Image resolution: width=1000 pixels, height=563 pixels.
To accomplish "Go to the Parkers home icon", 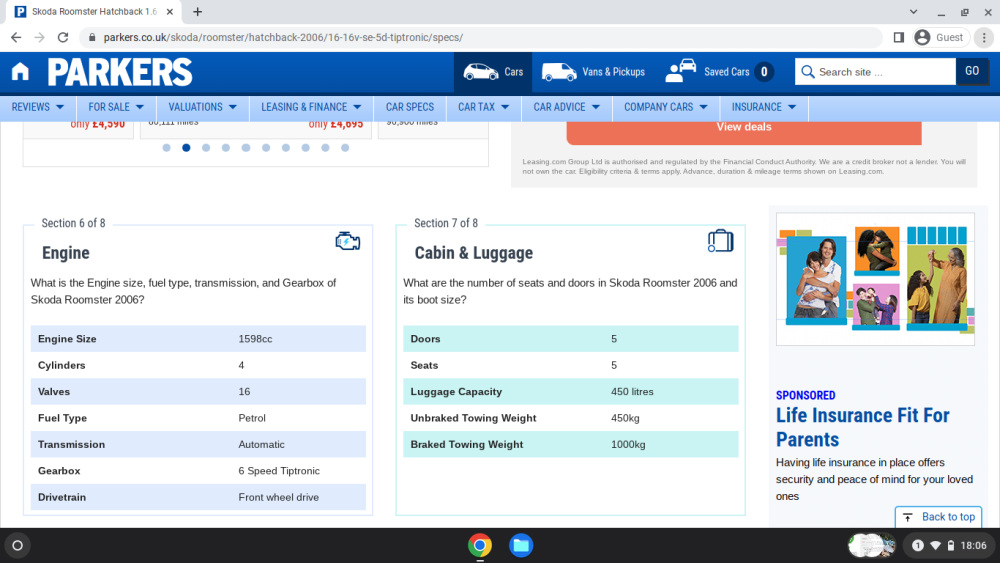I will coord(20,71).
